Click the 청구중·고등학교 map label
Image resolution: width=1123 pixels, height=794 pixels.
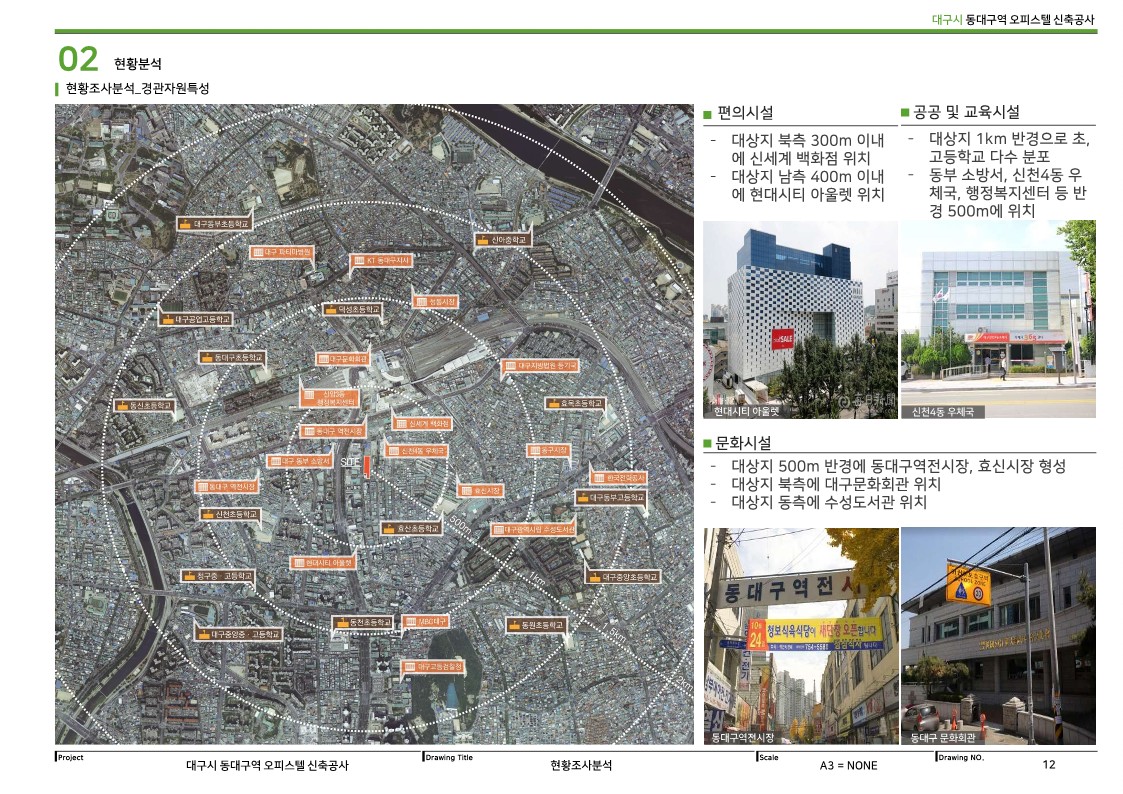(216, 576)
